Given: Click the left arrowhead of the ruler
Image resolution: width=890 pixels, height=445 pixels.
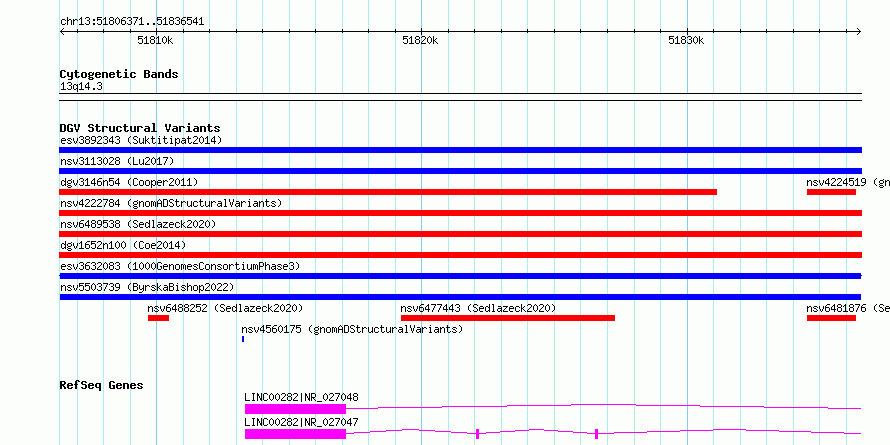Looking at the screenshot, I should tap(62, 32).
